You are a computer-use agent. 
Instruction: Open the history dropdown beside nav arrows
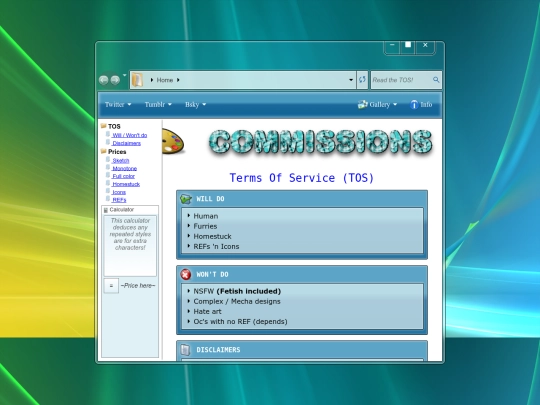pyautogui.click(x=125, y=75)
